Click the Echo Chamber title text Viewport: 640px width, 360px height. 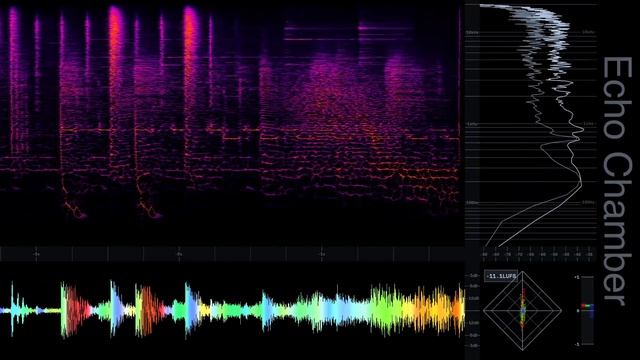coord(617,181)
